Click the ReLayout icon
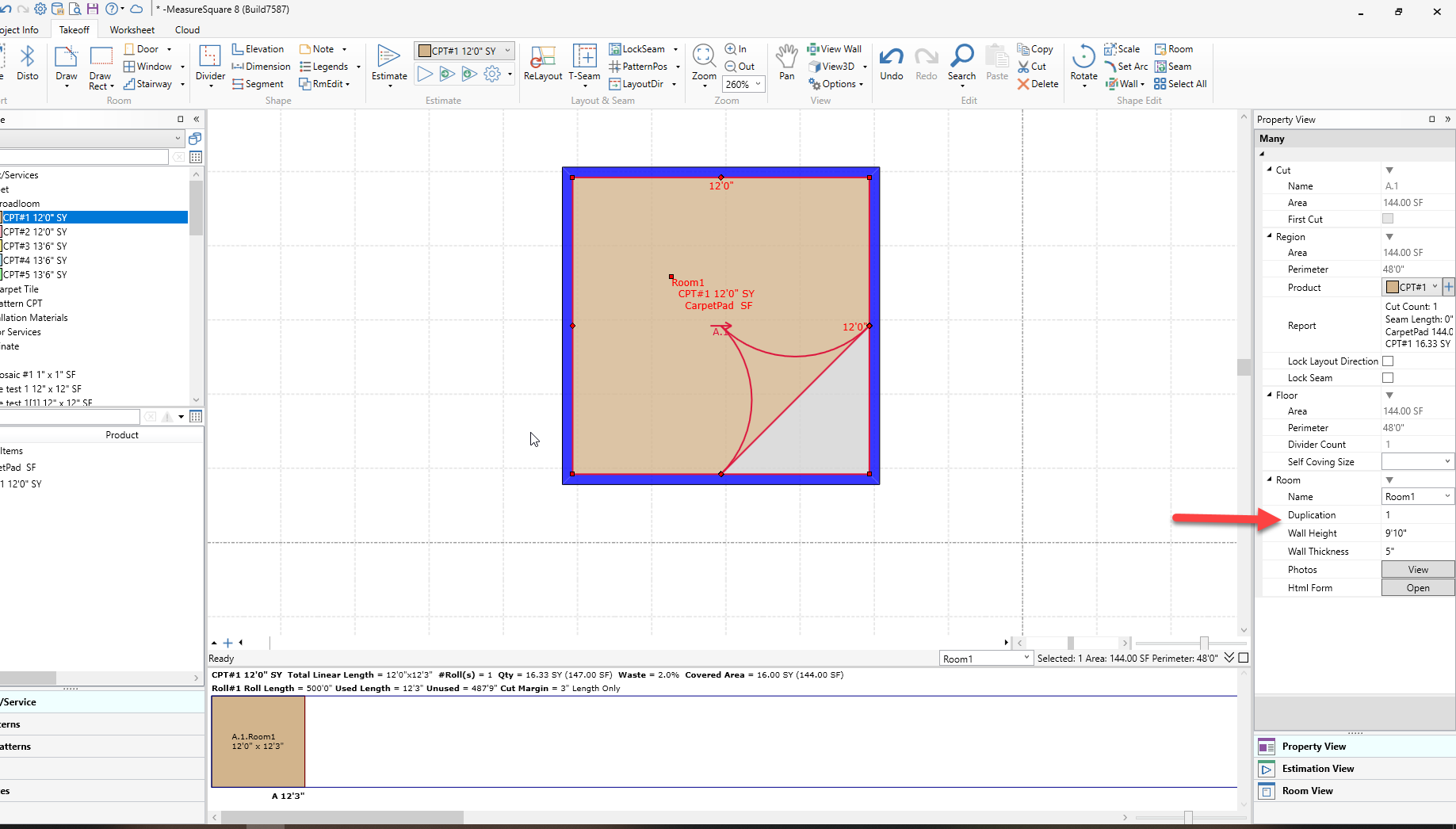The width and height of the screenshot is (1456, 829). click(543, 57)
